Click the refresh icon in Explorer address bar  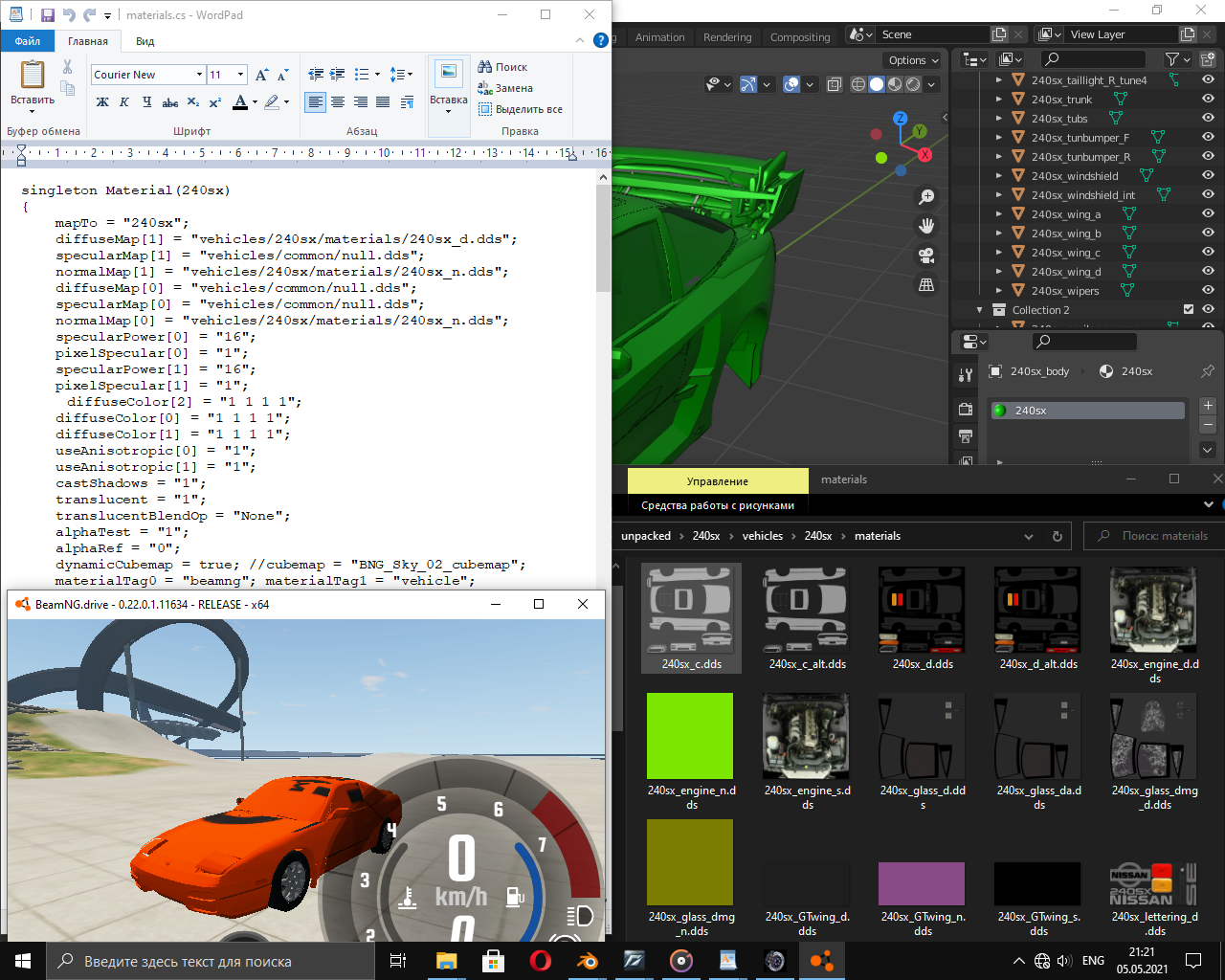1058,536
